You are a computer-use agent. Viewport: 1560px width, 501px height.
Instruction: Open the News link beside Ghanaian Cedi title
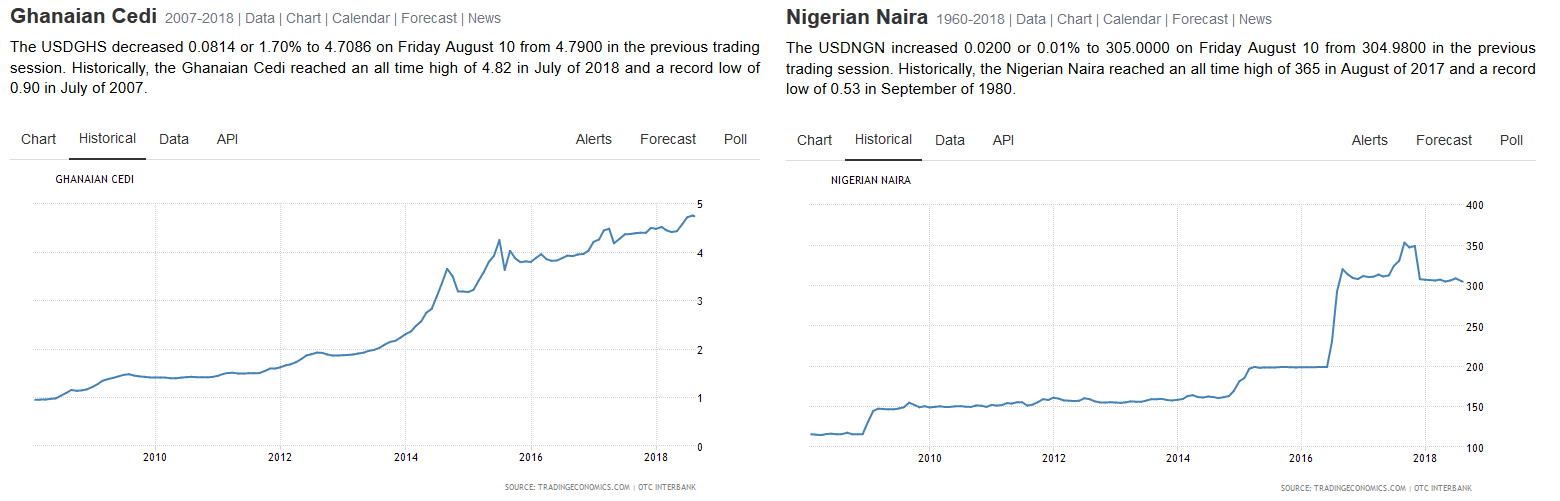click(x=484, y=18)
